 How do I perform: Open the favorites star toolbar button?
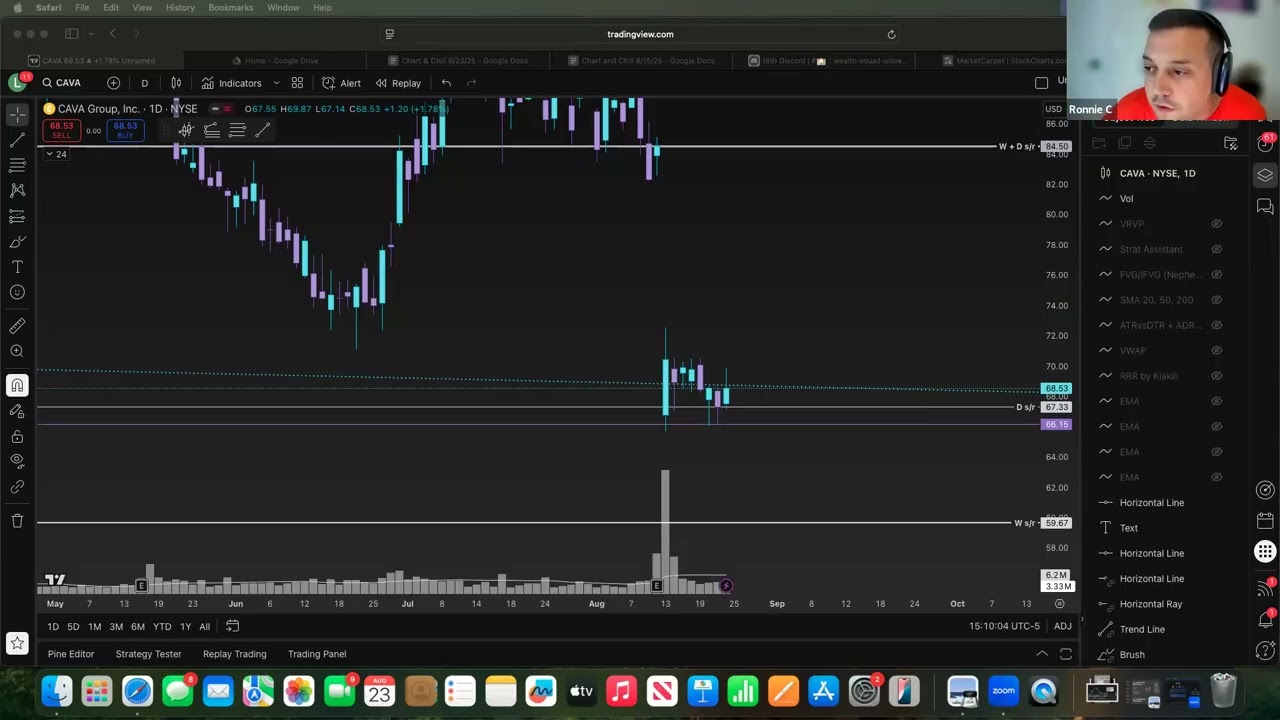pyautogui.click(x=17, y=643)
